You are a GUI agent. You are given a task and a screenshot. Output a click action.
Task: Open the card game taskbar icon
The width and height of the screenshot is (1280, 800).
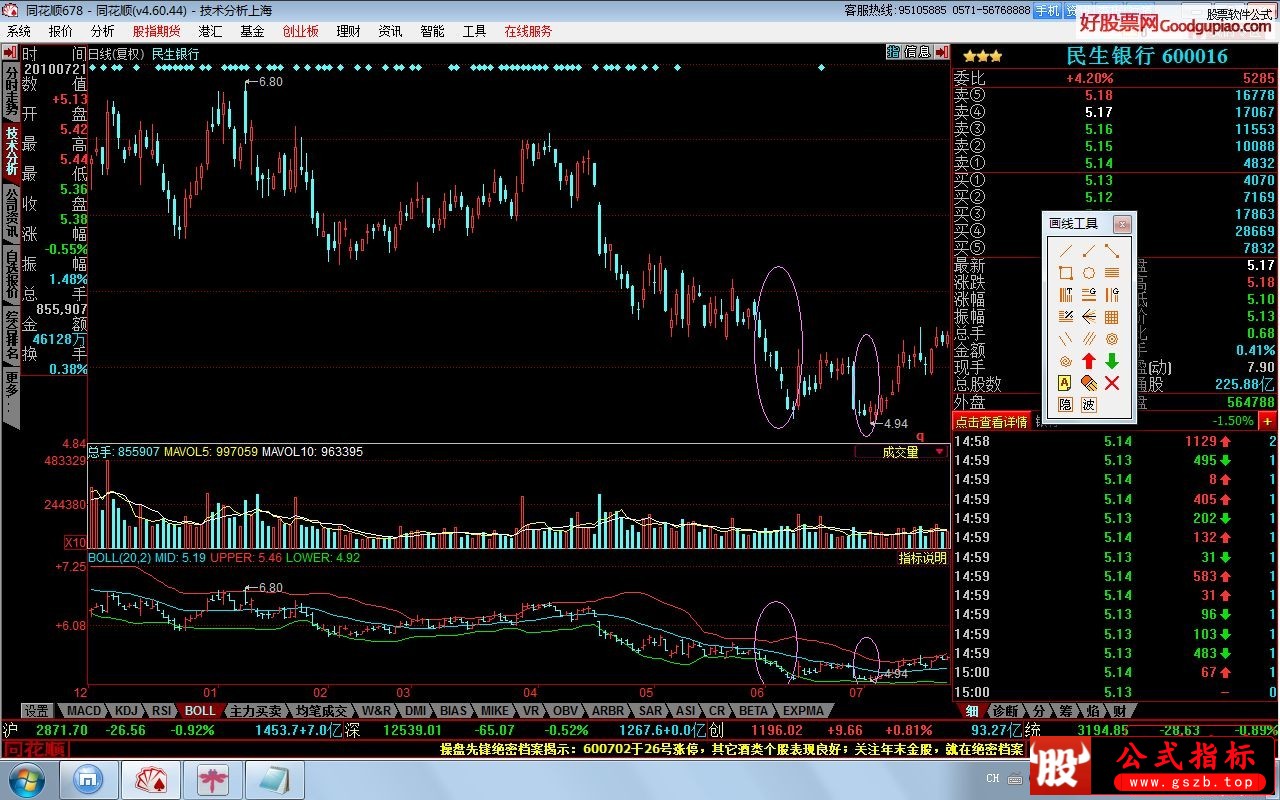[150, 778]
